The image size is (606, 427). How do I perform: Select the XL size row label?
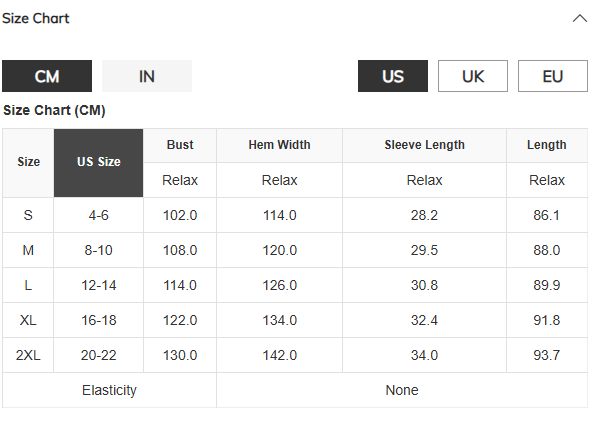pyautogui.click(x=28, y=320)
